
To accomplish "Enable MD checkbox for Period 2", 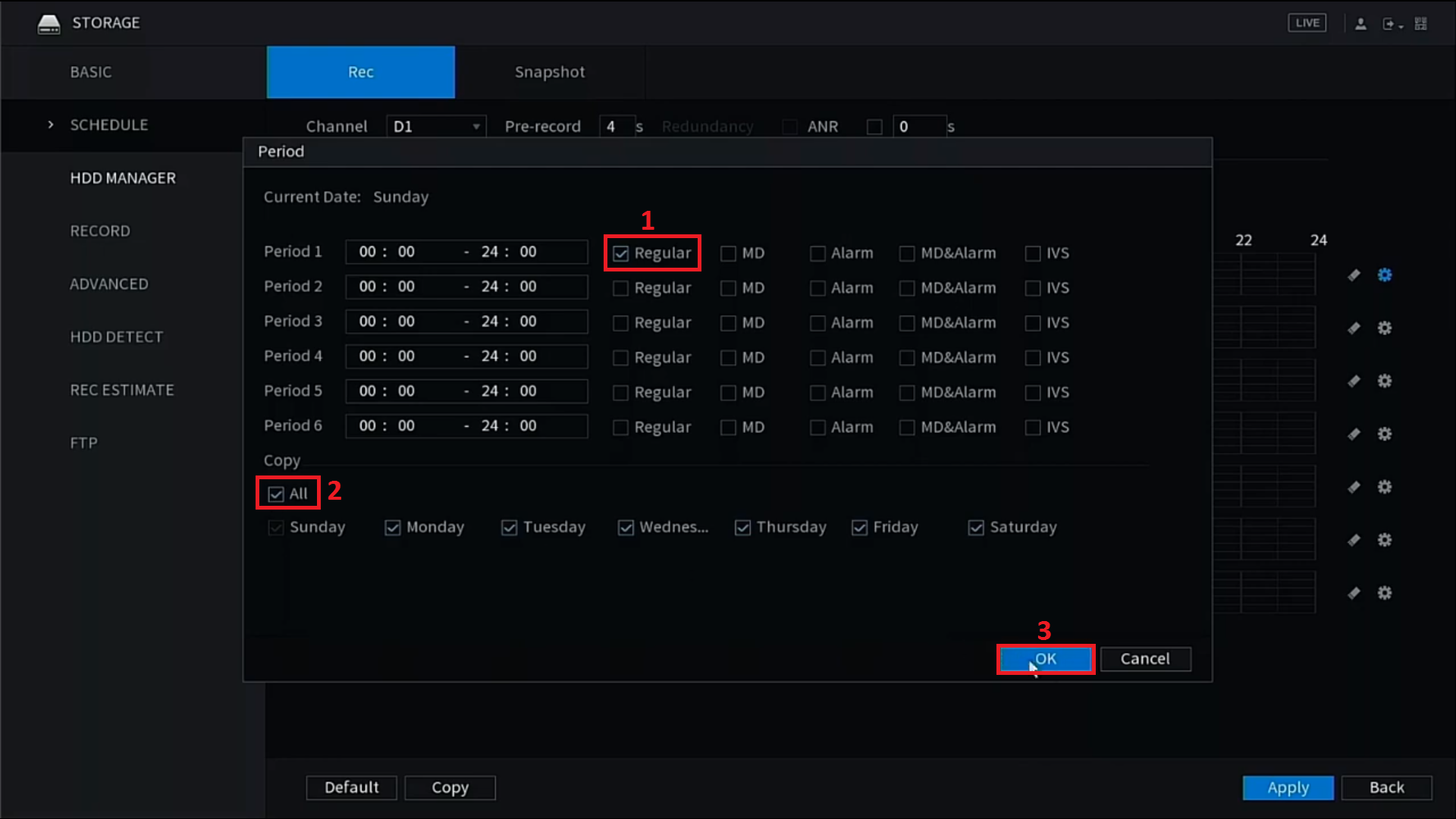I will (728, 288).
